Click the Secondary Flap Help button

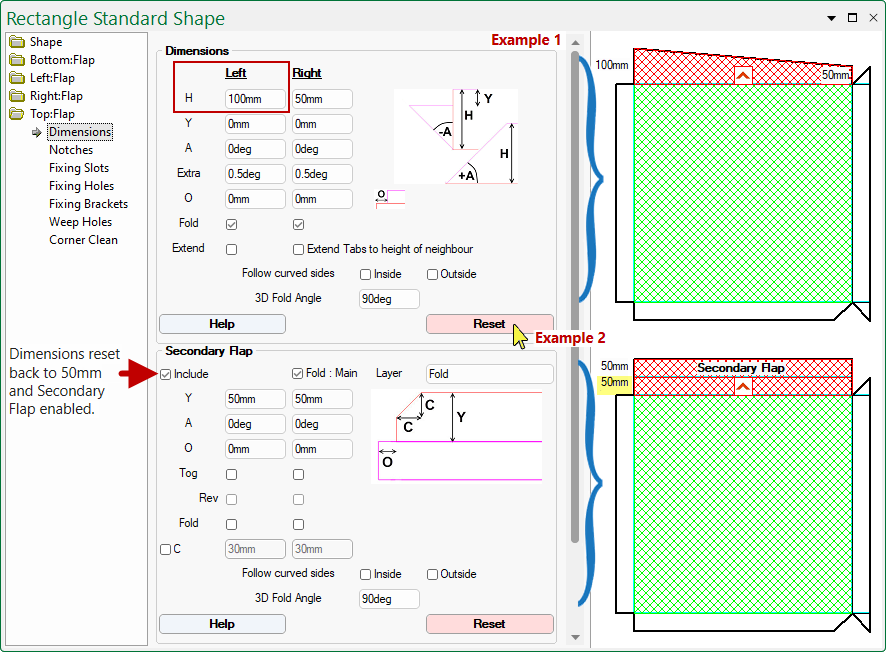(222, 624)
